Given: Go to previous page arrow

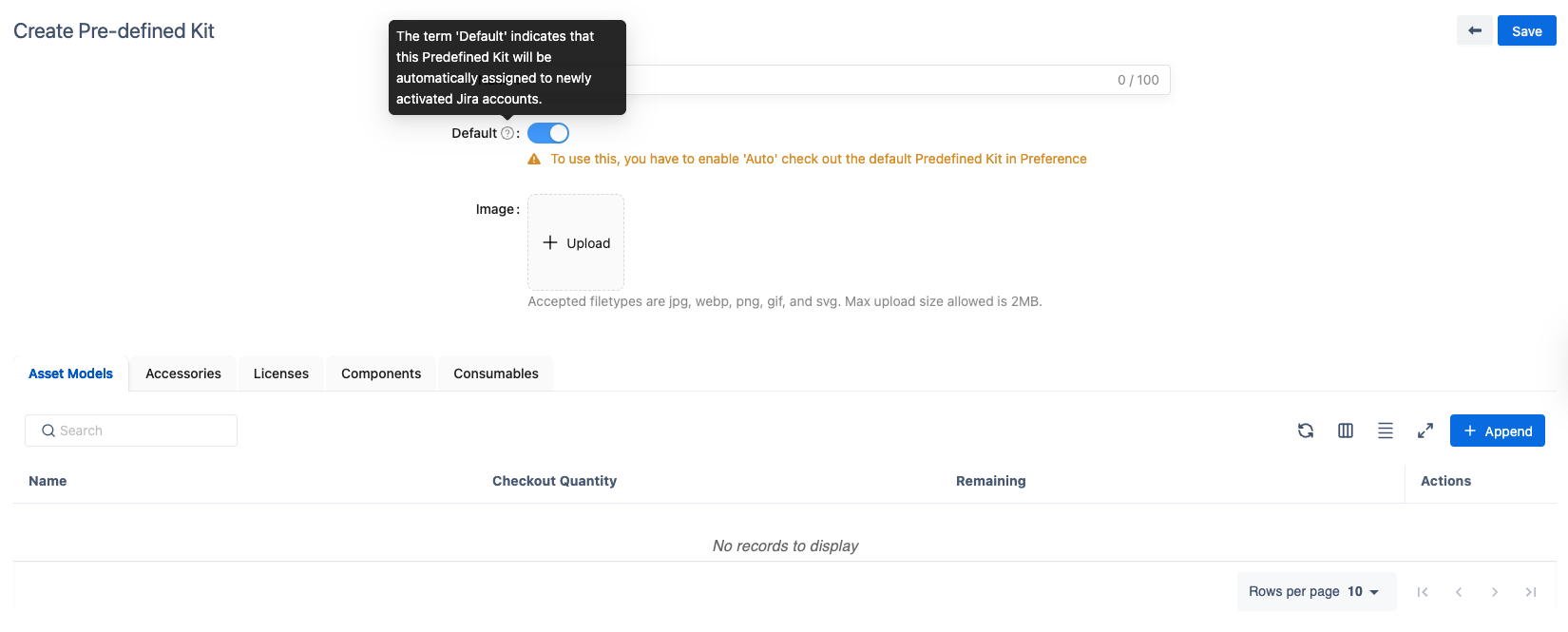Looking at the screenshot, I should tap(1459, 592).
